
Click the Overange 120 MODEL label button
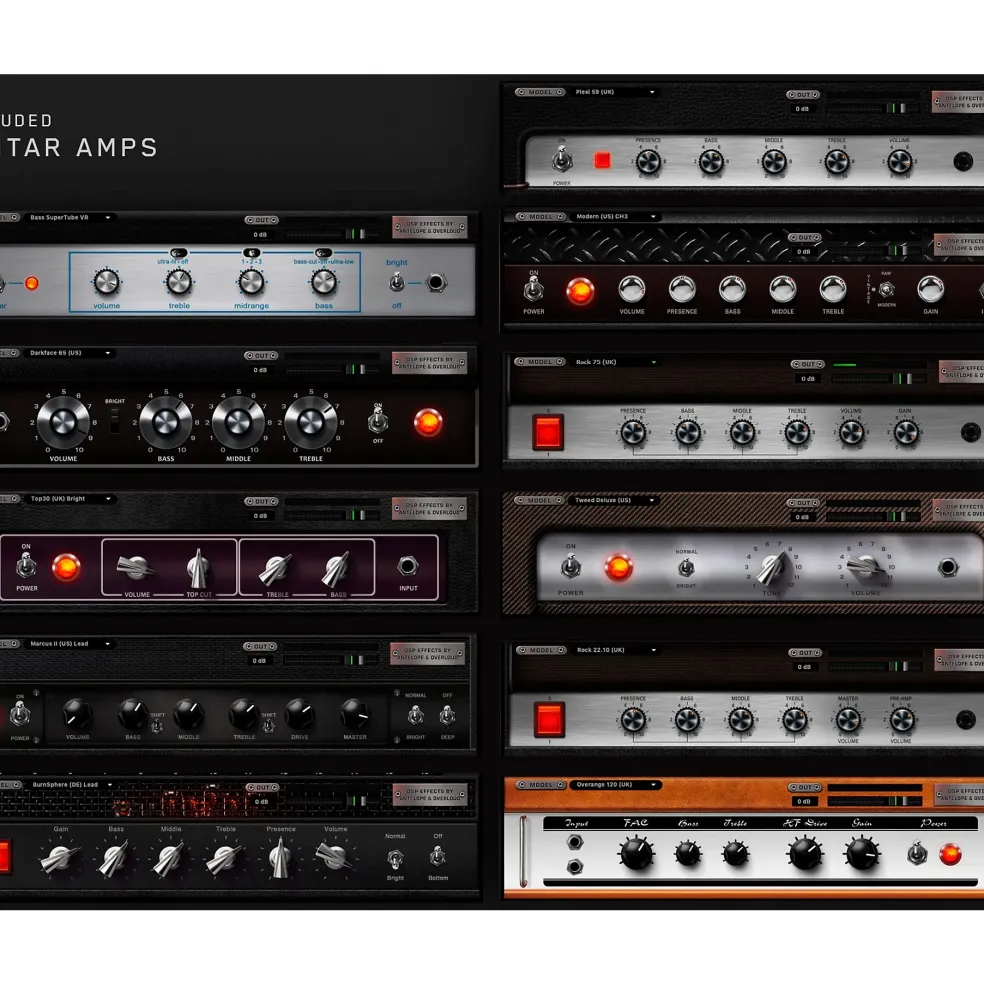click(540, 785)
